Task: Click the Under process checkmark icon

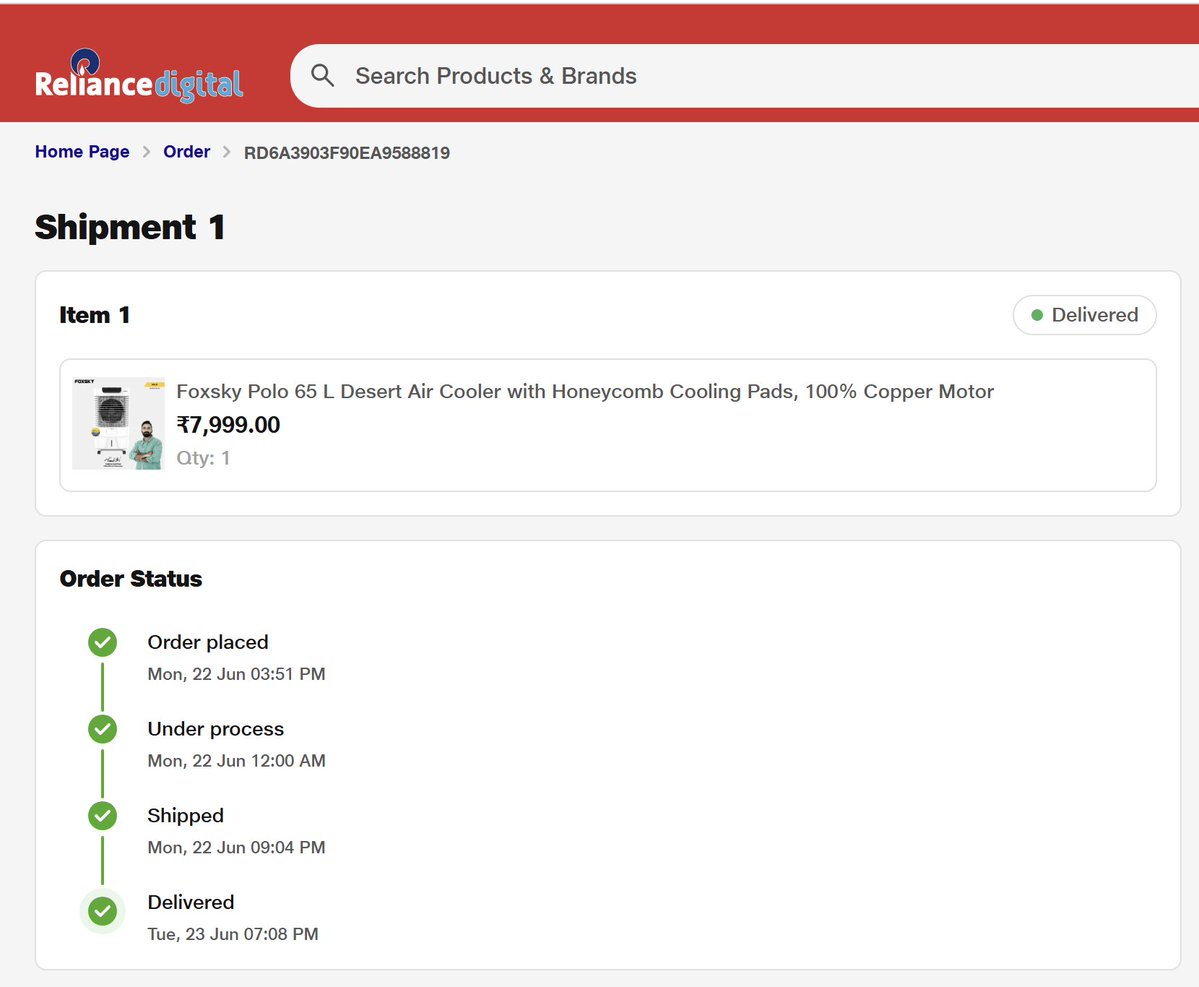Action: pos(102,729)
